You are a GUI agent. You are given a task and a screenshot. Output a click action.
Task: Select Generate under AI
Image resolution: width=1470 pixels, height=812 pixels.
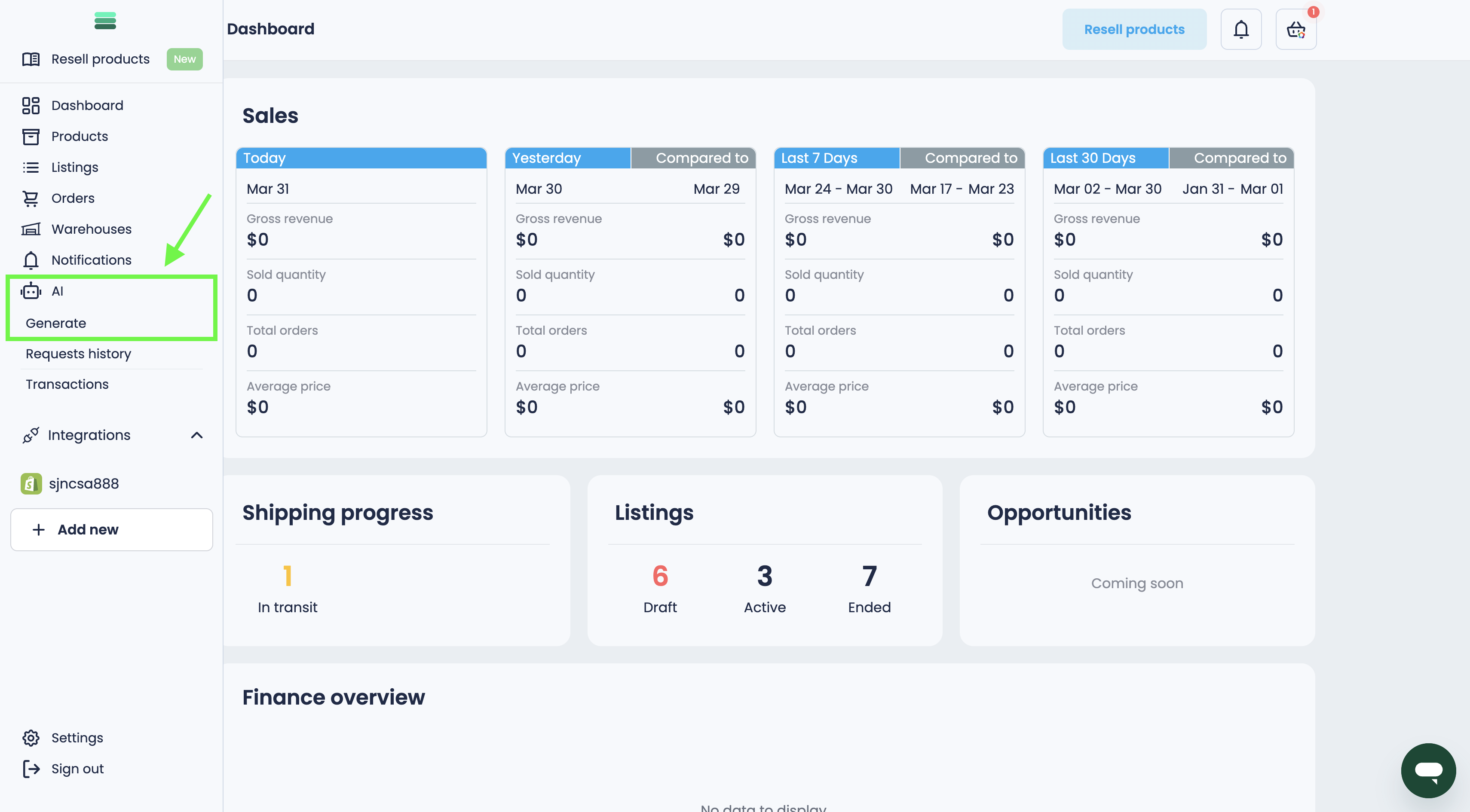pos(56,324)
